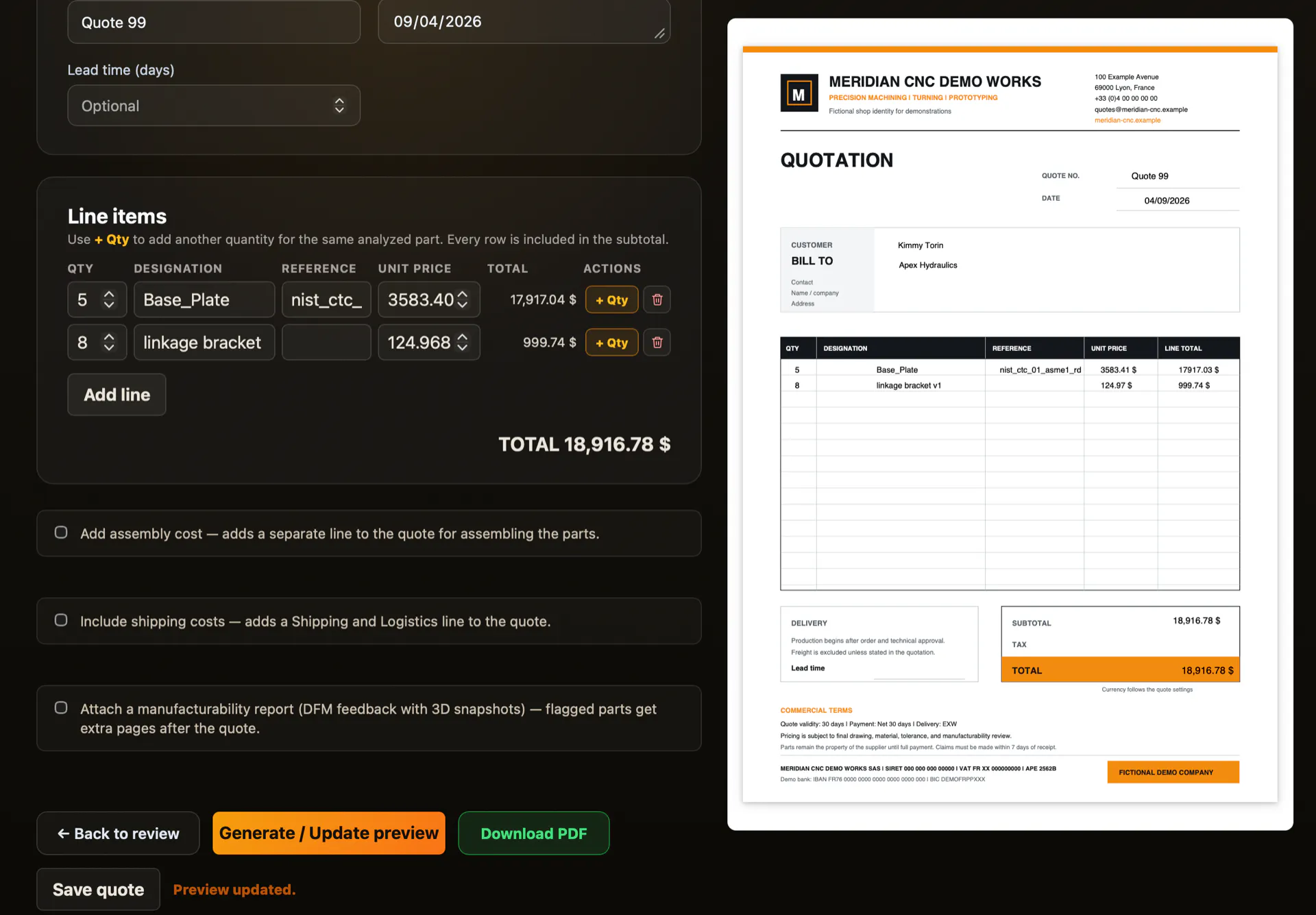The height and width of the screenshot is (915, 1316).
Task: Adjust the quantity stepper arrows on quantity 5
Action: pyautogui.click(x=109, y=300)
